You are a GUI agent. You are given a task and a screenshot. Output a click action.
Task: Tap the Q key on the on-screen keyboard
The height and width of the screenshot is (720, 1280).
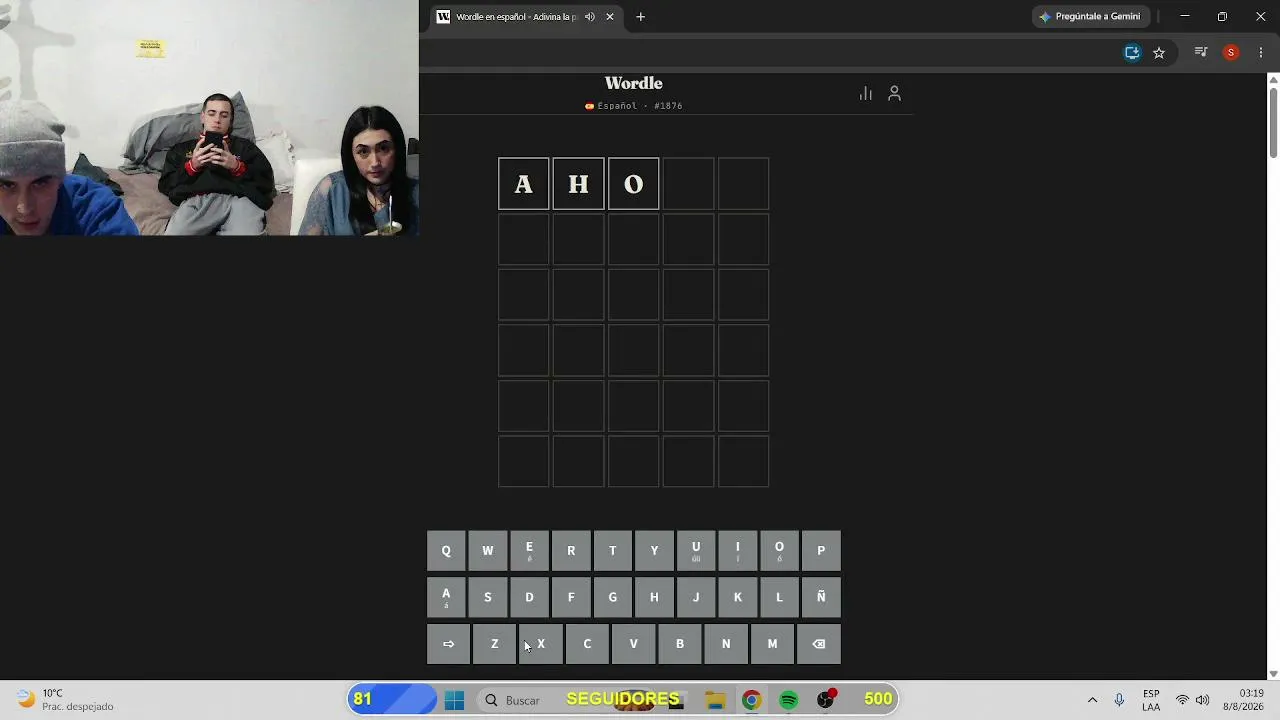point(446,551)
